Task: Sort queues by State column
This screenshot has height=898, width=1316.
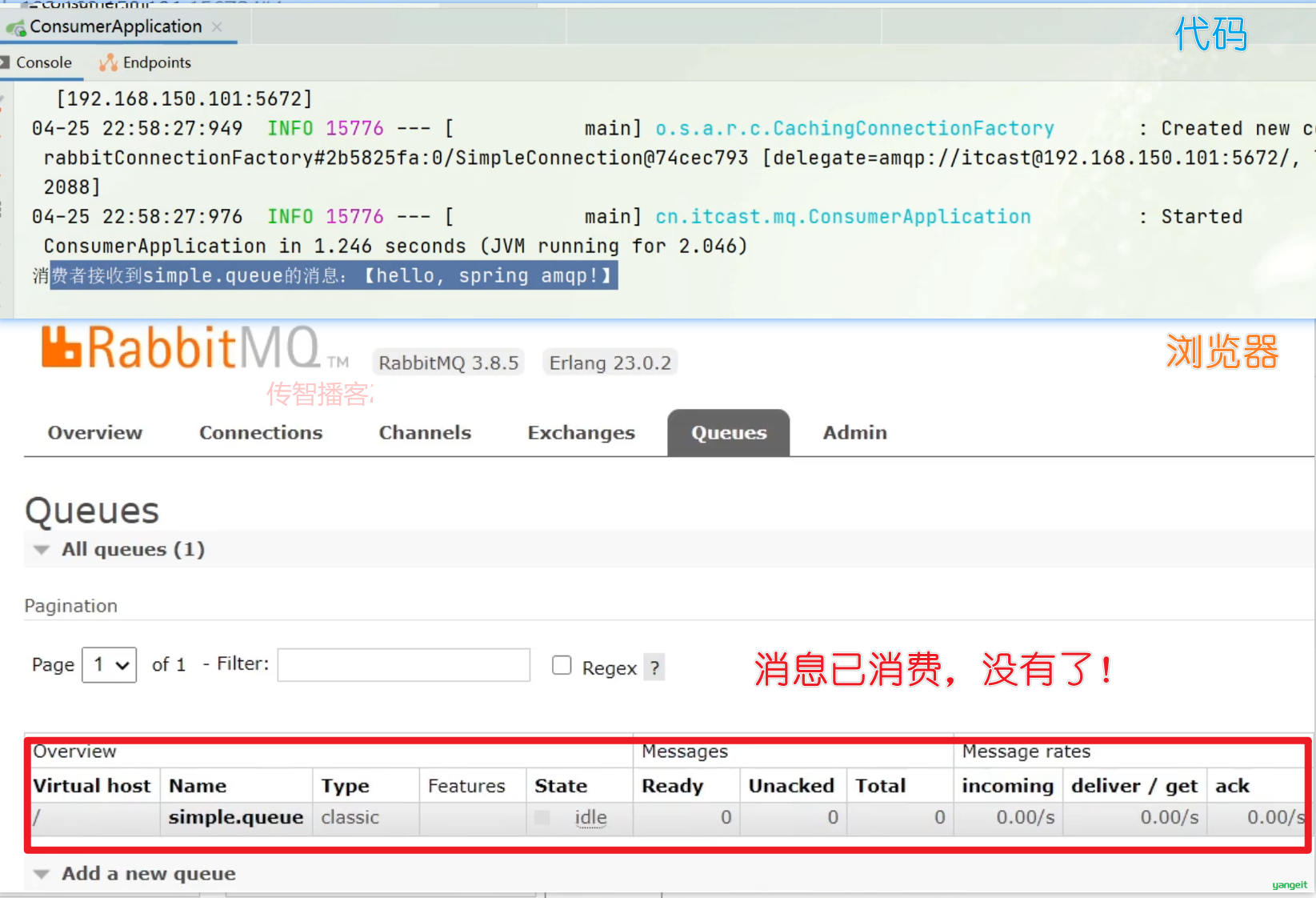Action: click(561, 786)
